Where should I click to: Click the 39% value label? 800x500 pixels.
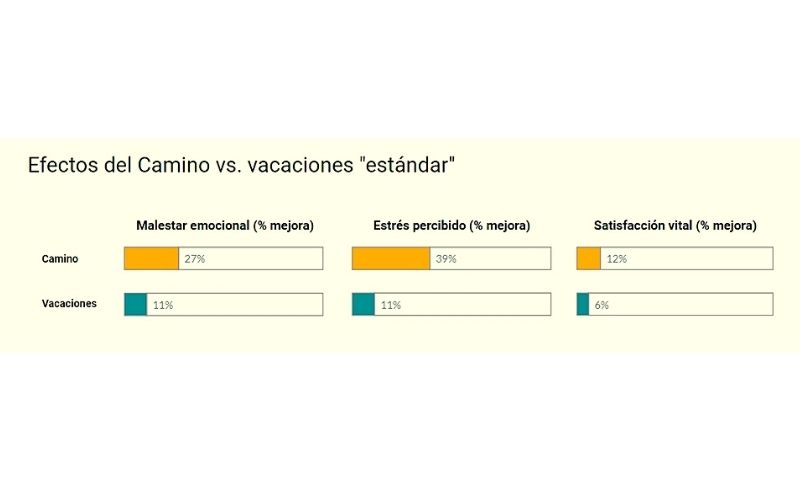click(446, 259)
